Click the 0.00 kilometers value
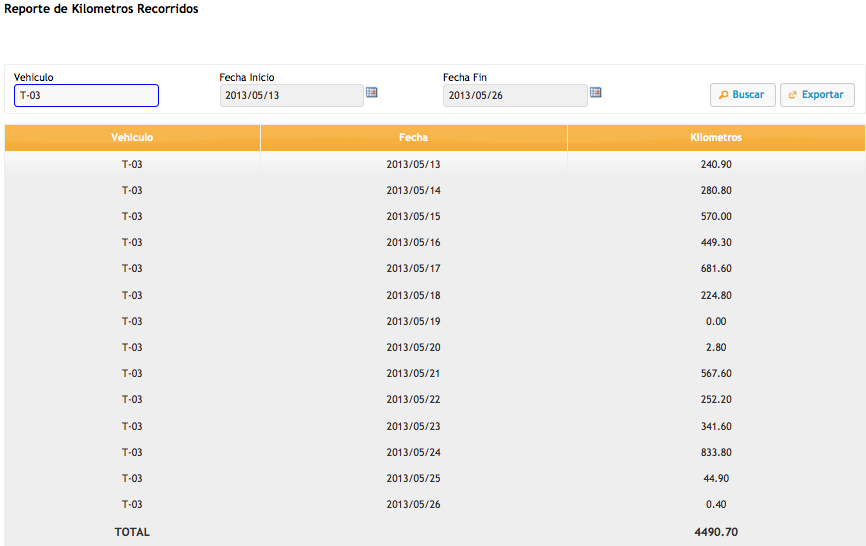This screenshot has width=866, height=546. pyautogui.click(x=716, y=322)
